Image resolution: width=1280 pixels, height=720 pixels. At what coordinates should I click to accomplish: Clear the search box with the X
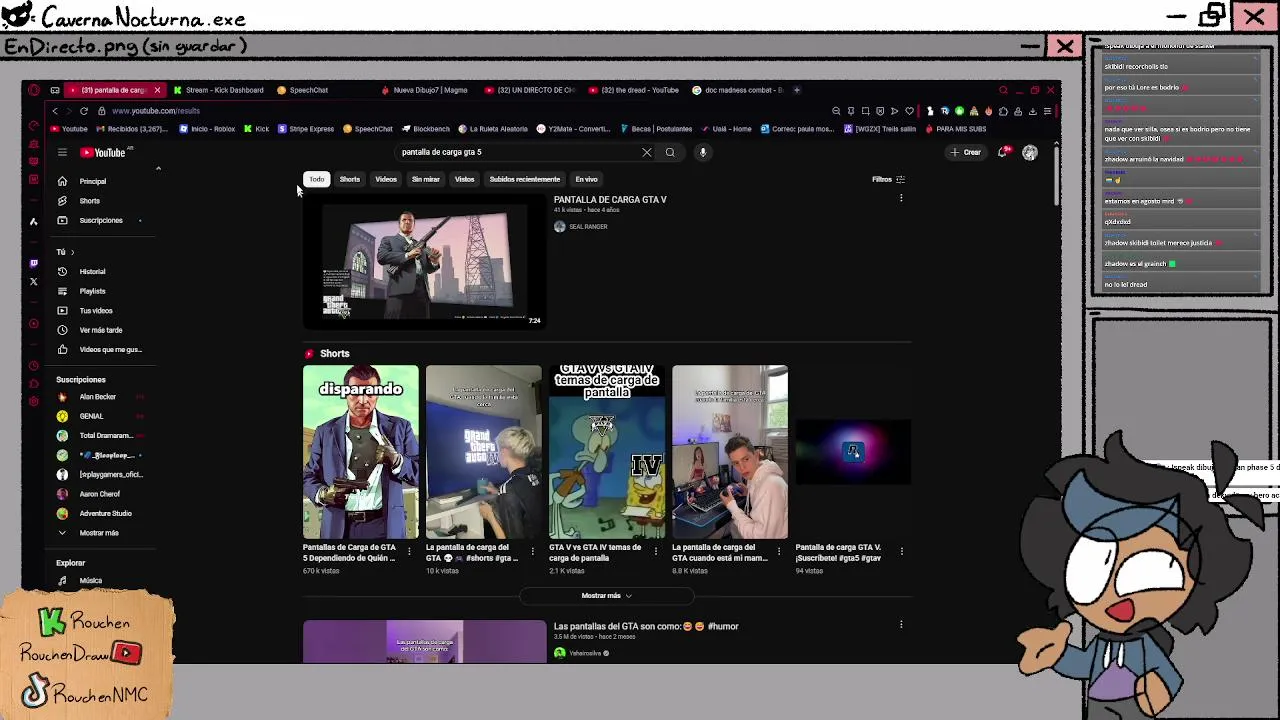(x=646, y=153)
